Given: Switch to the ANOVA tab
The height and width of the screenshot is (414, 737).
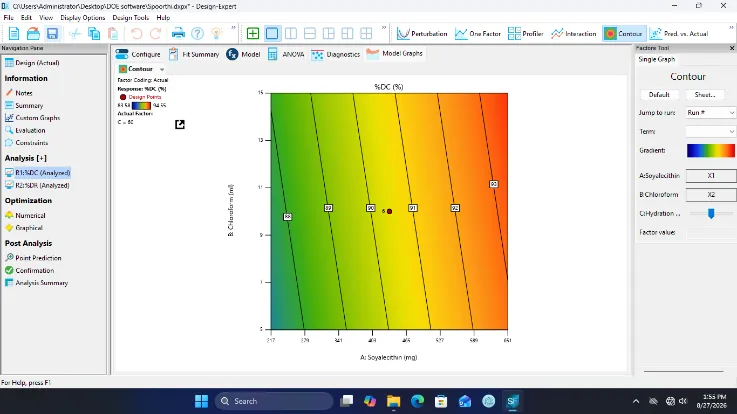Looking at the screenshot, I should click(x=286, y=54).
